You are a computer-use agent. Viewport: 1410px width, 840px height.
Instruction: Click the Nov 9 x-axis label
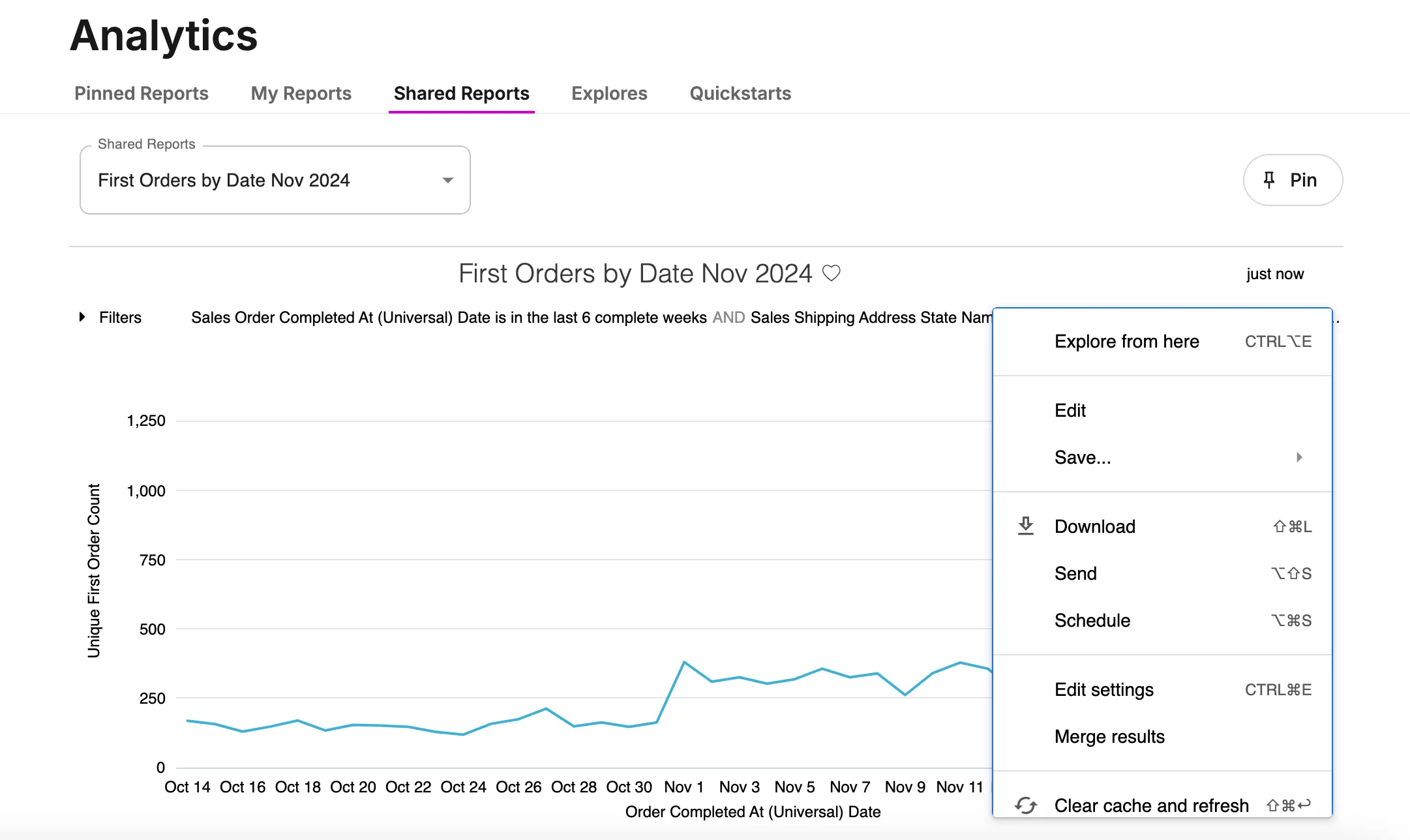pyautogui.click(x=905, y=787)
